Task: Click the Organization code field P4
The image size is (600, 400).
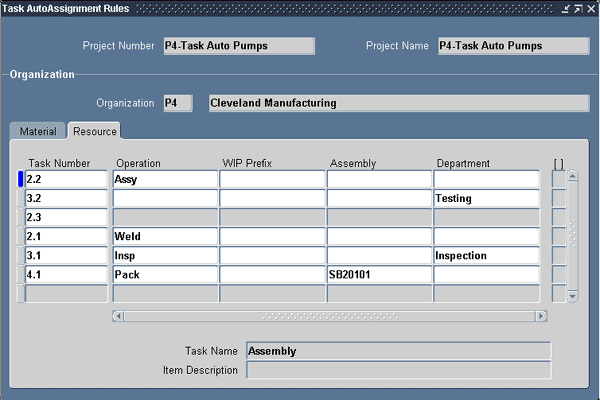Action: [x=178, y=103]
